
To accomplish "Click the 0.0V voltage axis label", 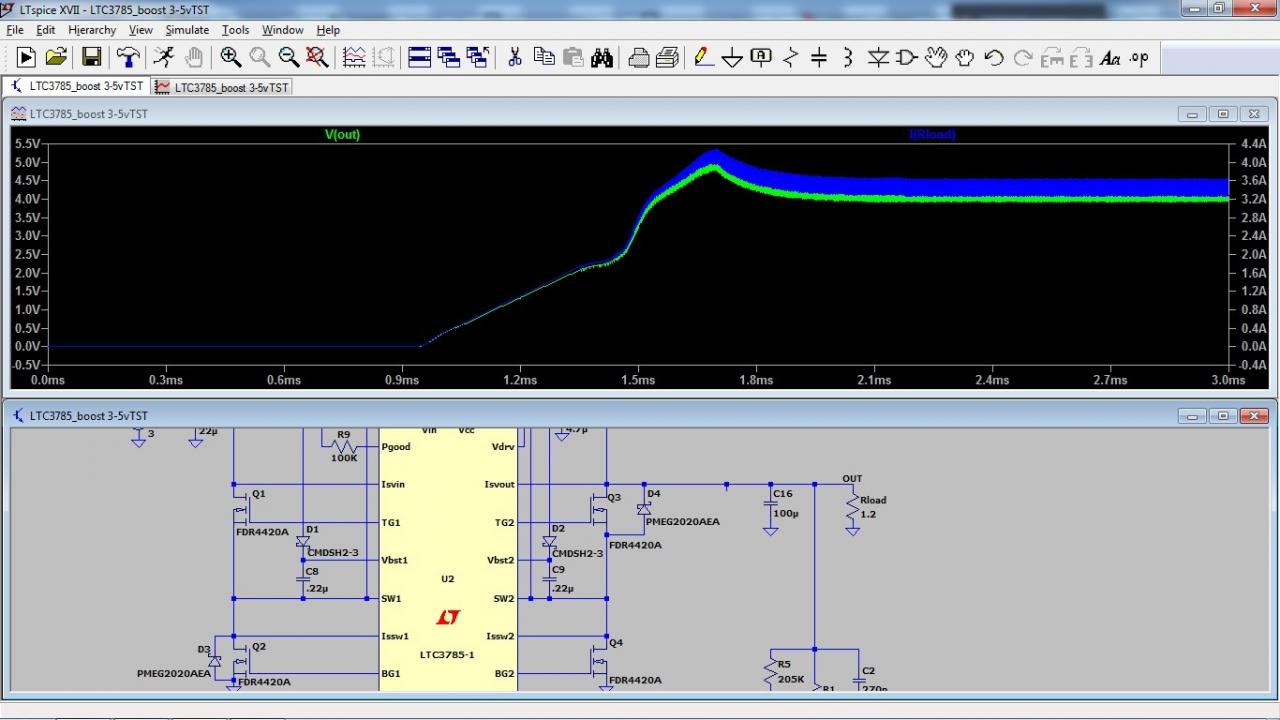I will click(x=27, y=346).
